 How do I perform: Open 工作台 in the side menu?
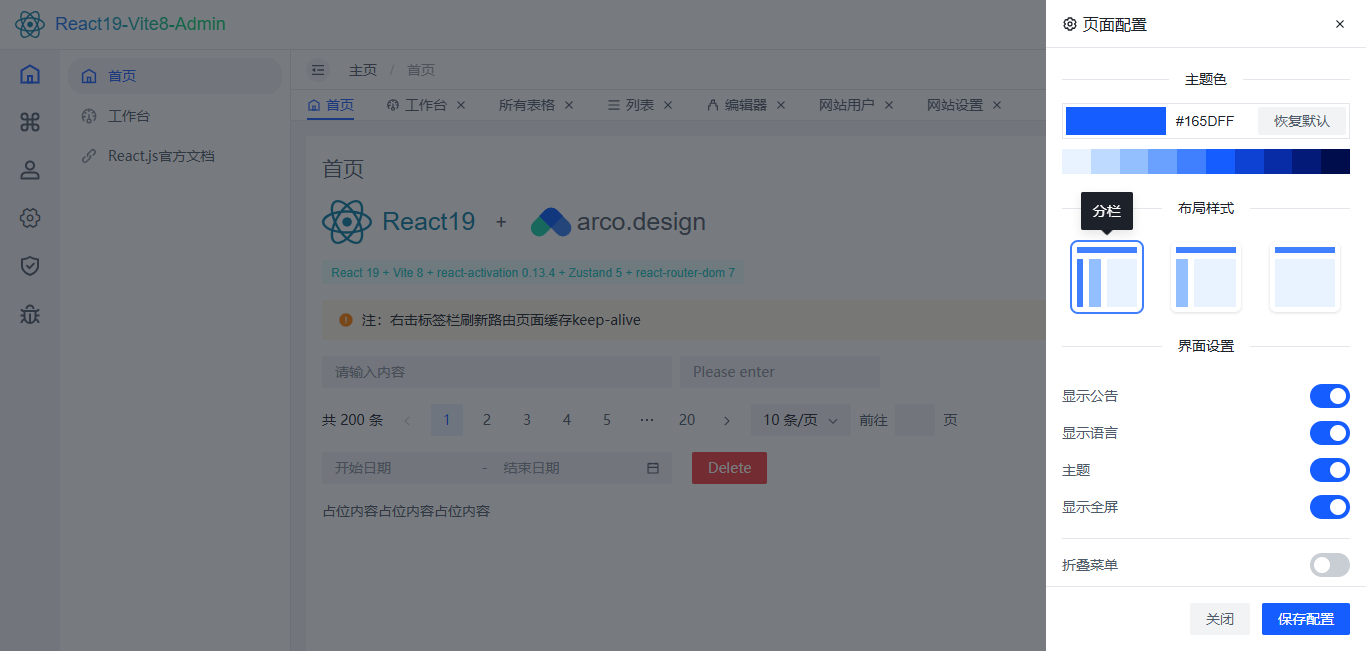tap(175, 116)
